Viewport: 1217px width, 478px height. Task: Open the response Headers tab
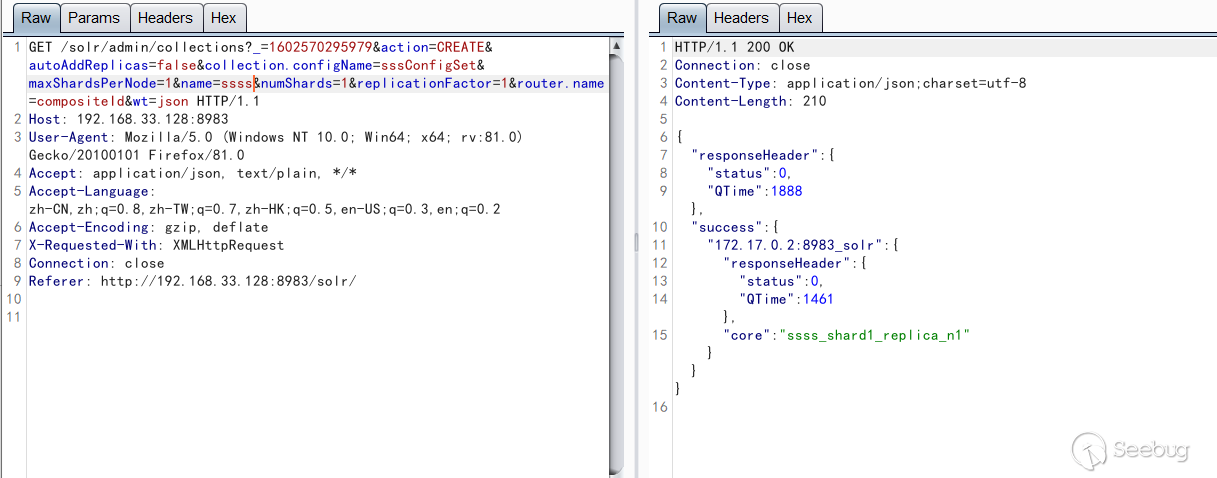point(741,18)
